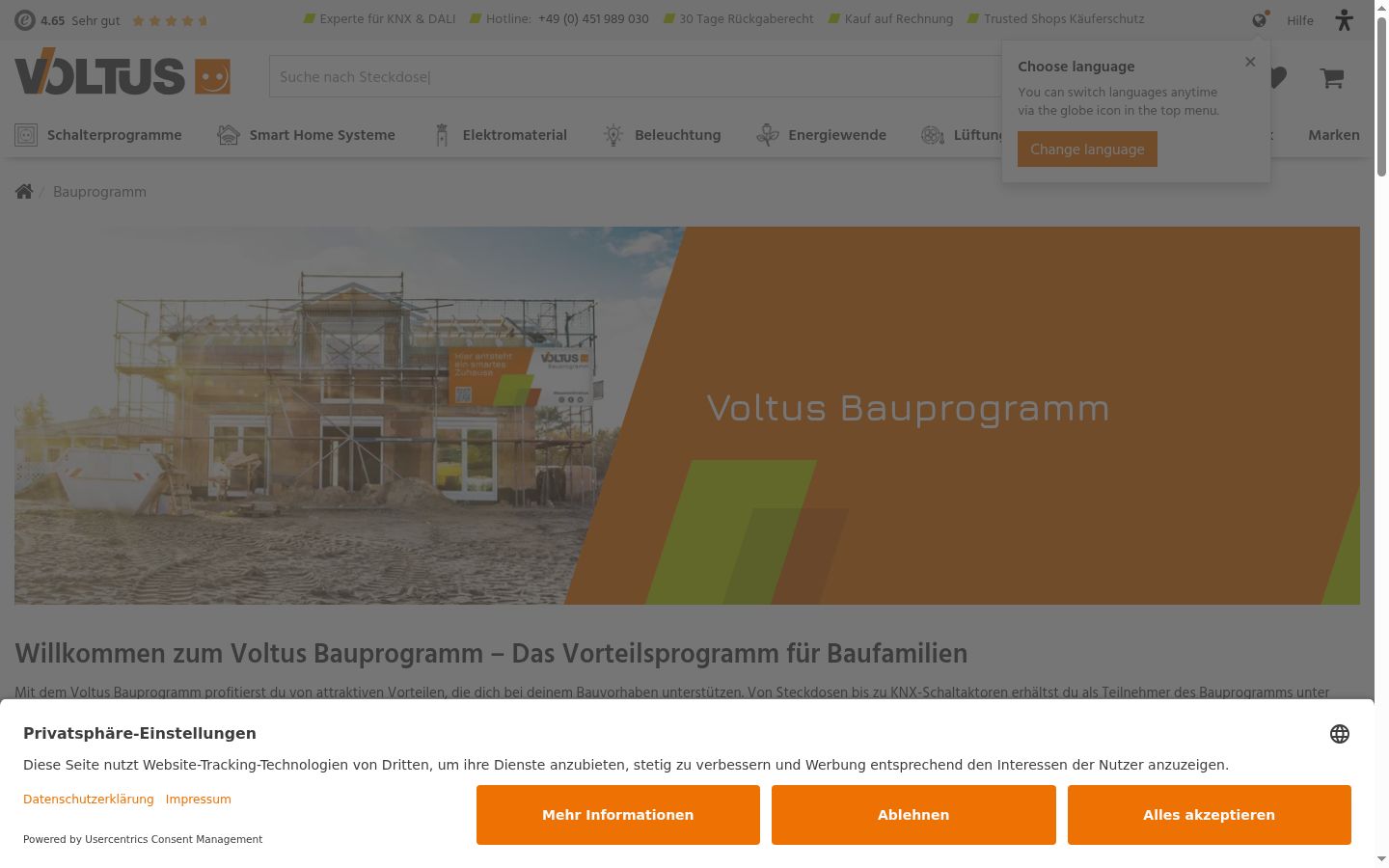The height and width of the screenshot is (868, 1389).
Task: Change consent banner language via globe icon
Action: [1340, 734]
